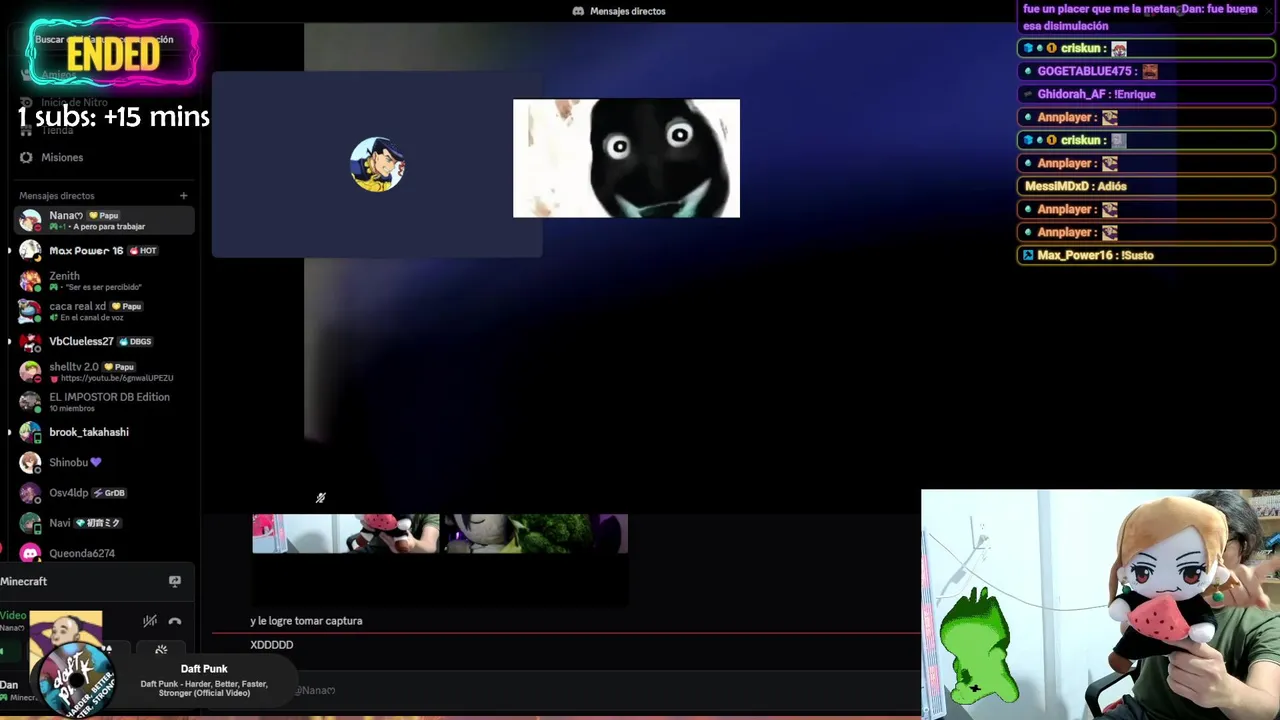
Task: Open the caca real xd chat
Action: pyautogui.click(x=104, y=311)
